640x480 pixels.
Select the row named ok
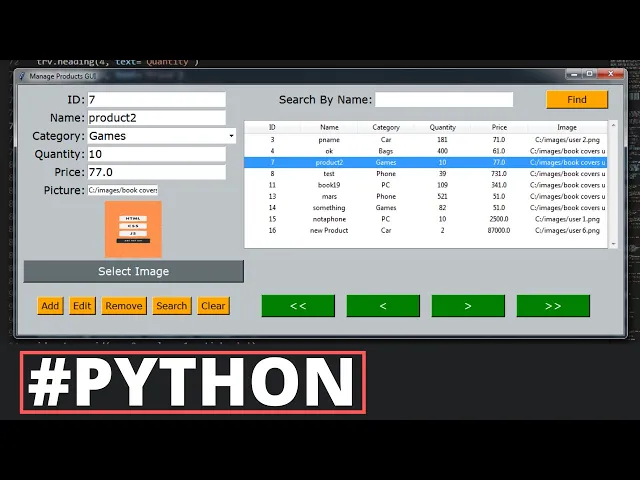(425, 151)
